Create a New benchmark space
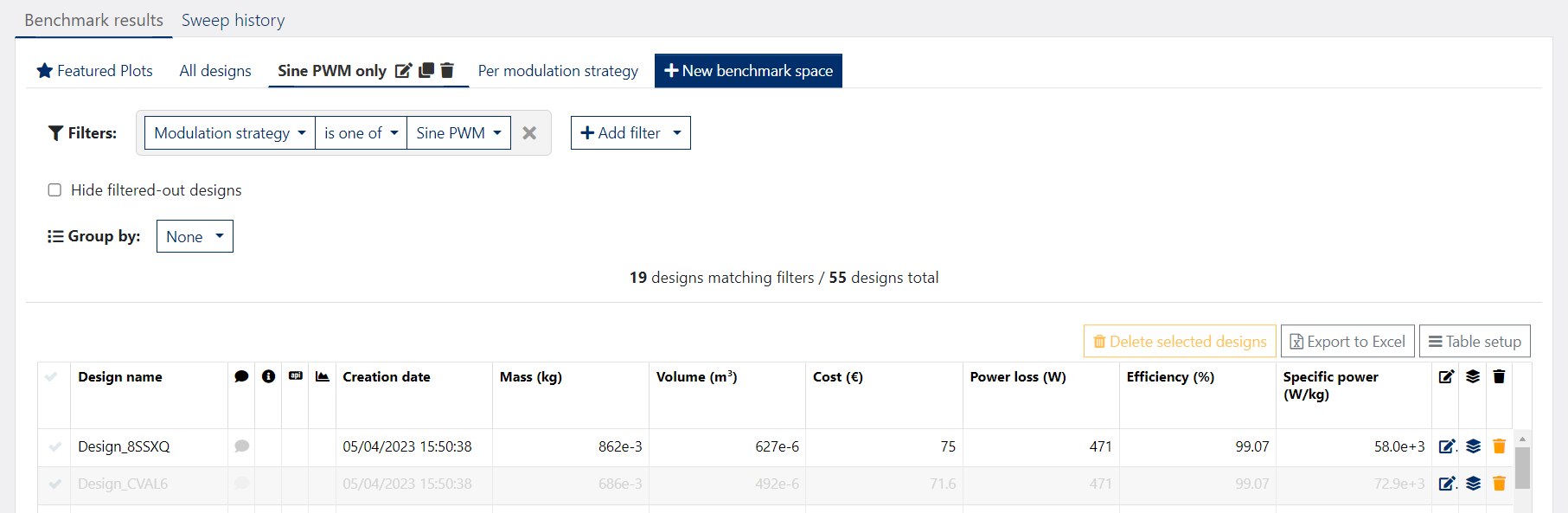 point(748,71)
